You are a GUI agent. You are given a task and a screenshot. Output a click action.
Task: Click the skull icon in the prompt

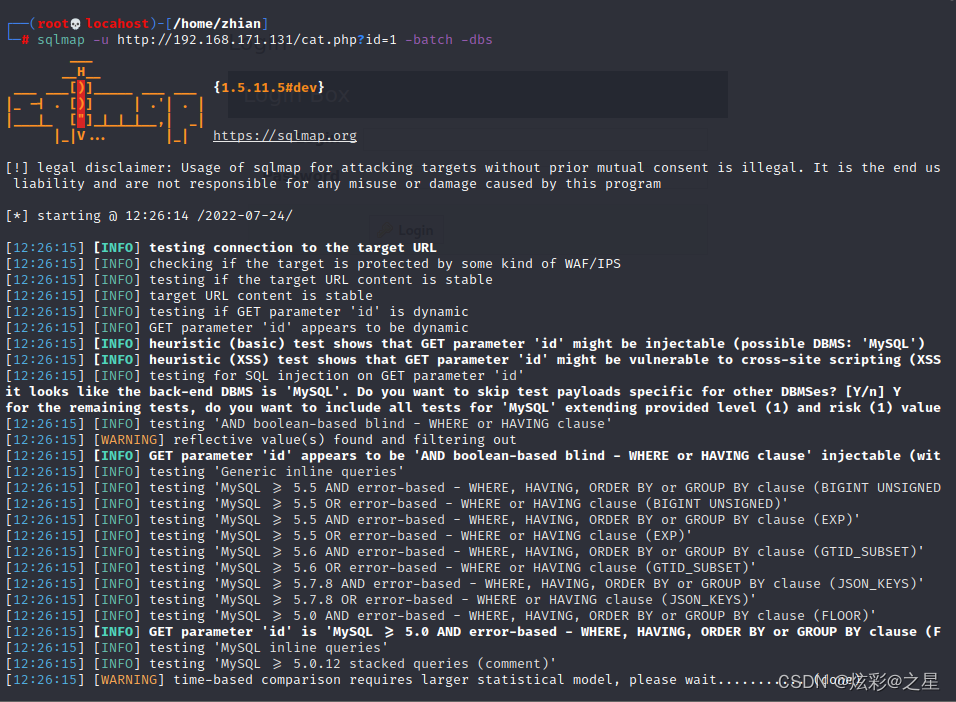[x=76, y=24]
